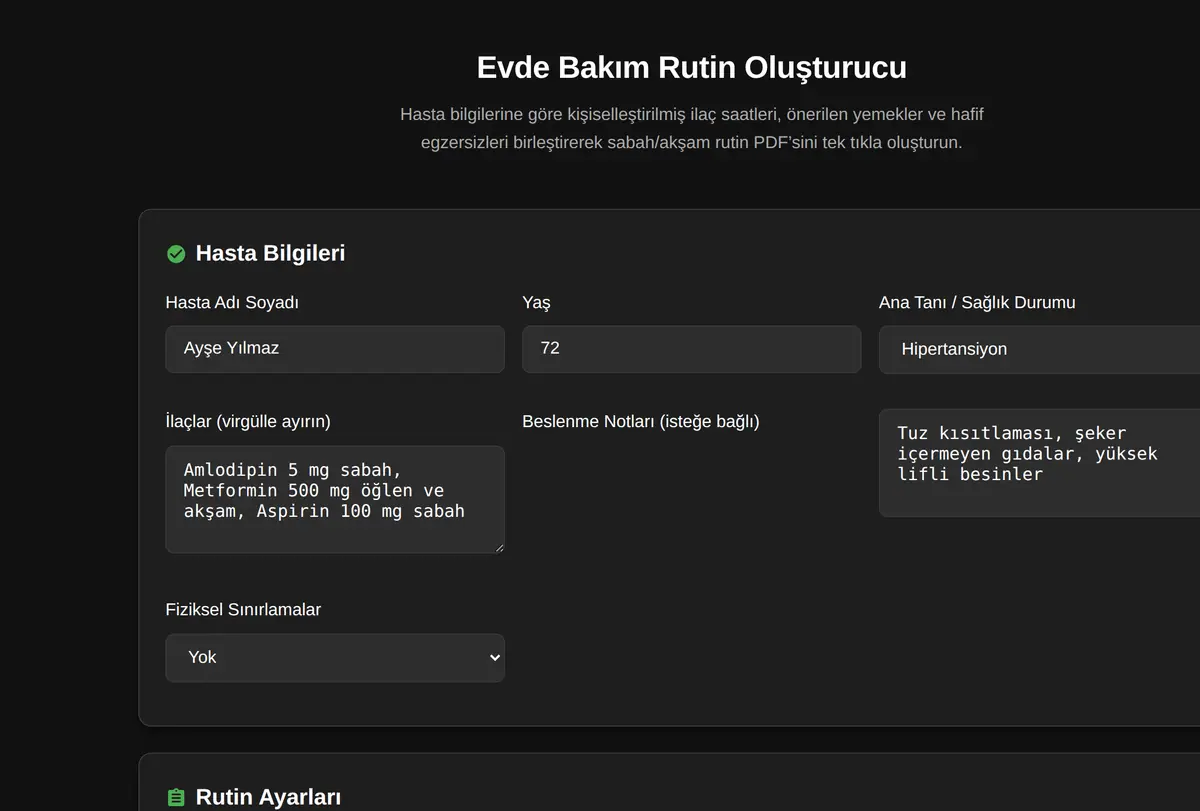Click the Rutin Ayarları section heading
The height and width of the screenshot is (811, 1200).
coord(268,797)
